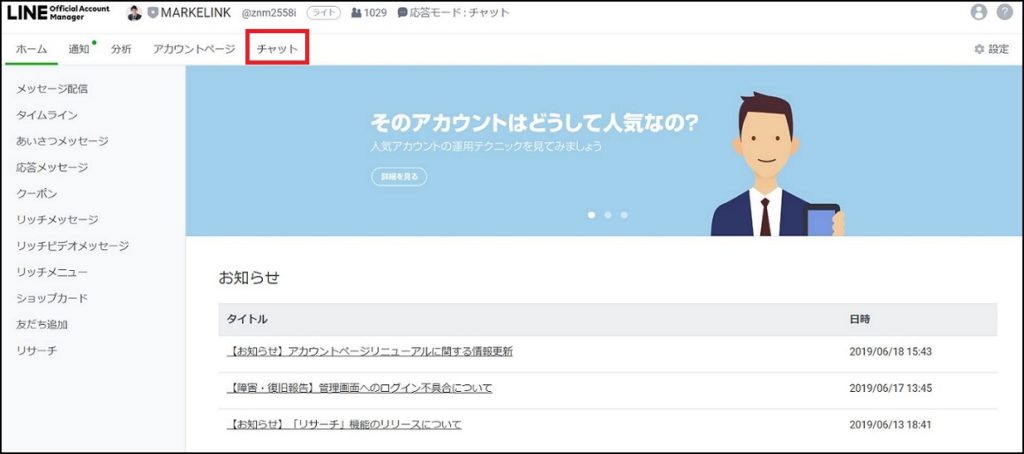The image size is (1024, 454).
Task: Select the first banner carousel dot
Action: click(x=591, y=214)
